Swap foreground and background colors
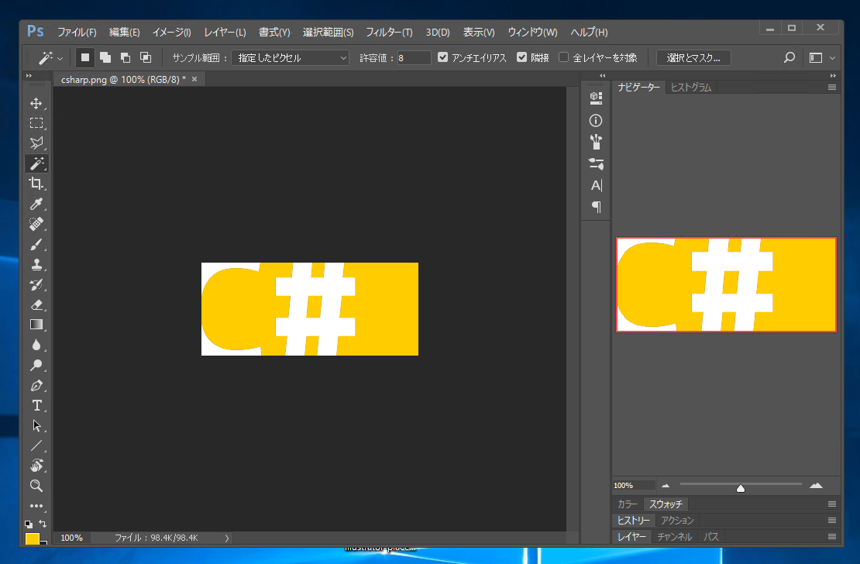The image size is (860, 564). (x=43, y=524)
